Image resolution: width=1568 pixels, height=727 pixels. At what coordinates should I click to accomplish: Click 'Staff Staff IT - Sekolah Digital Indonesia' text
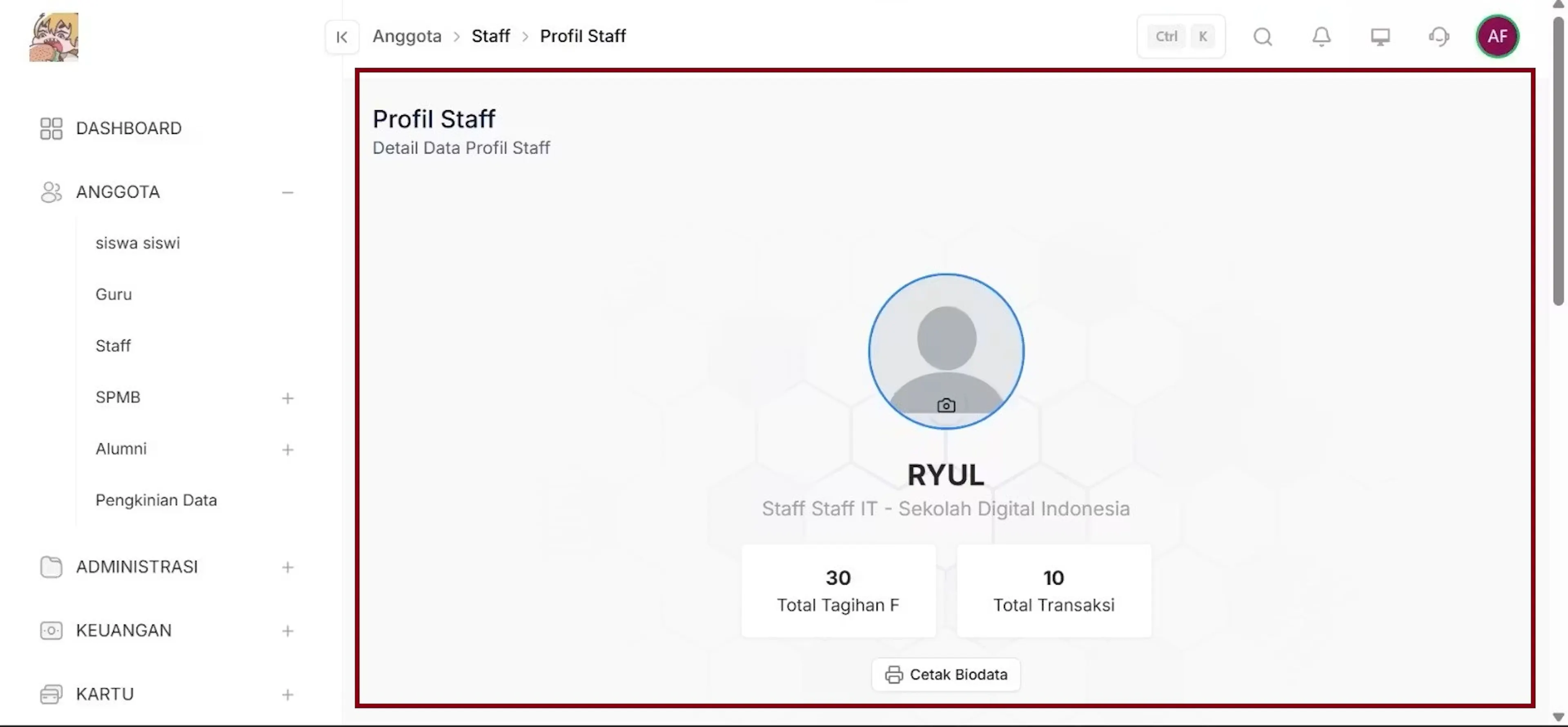(x=946, y=509)
